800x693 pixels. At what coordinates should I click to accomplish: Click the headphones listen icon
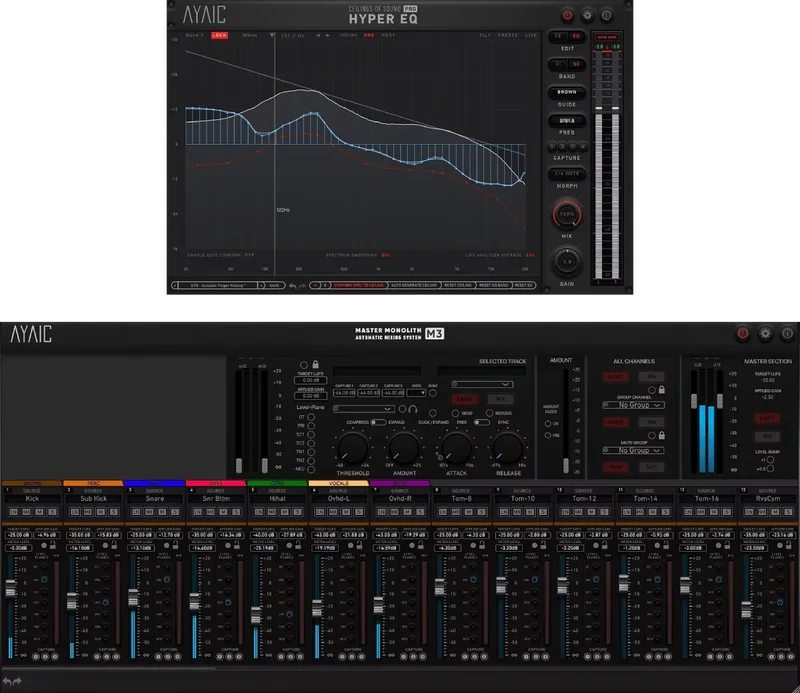coord(413,409)
